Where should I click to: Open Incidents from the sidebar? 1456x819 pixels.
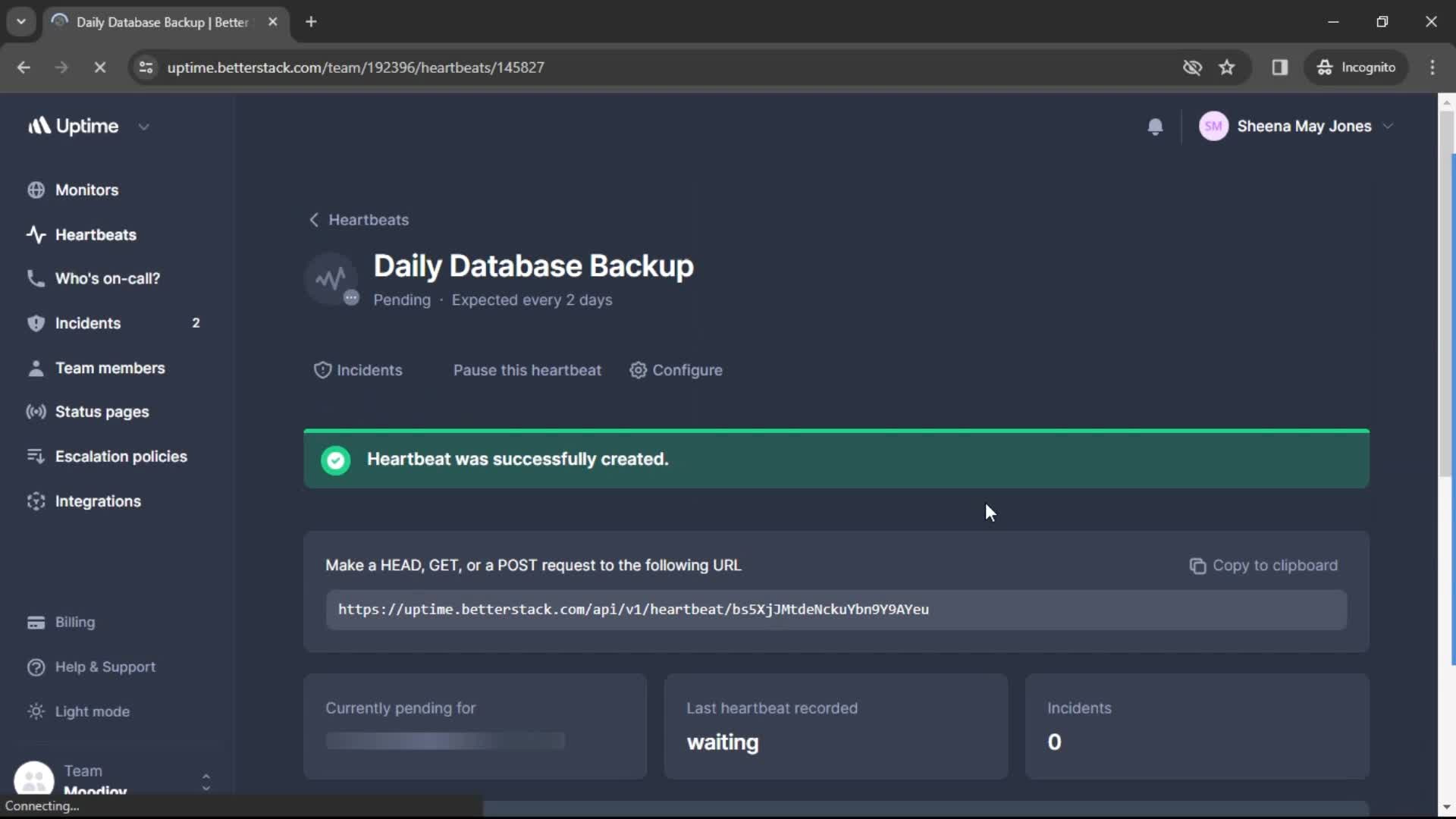[x=88, y=324]
